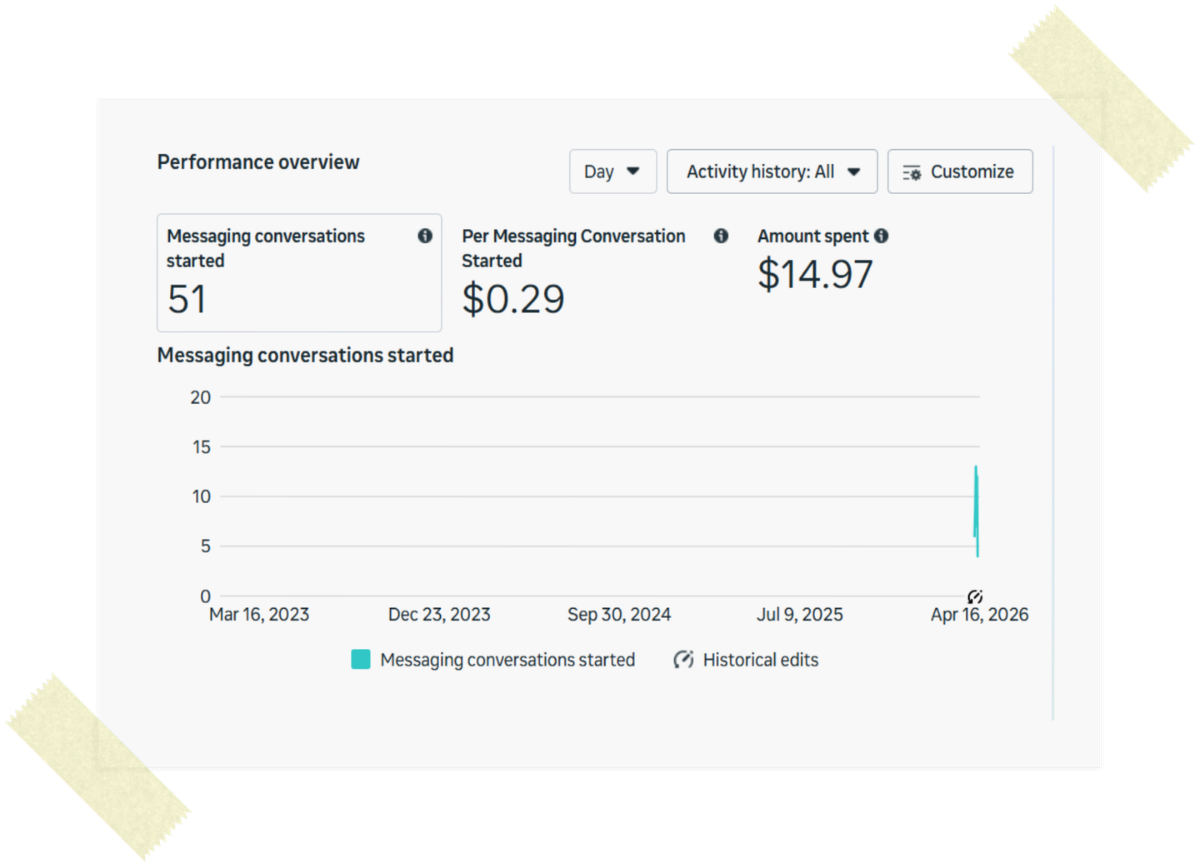1200x868 pixels.
Task: Click the Amount spent label
Action: point(813,236)
